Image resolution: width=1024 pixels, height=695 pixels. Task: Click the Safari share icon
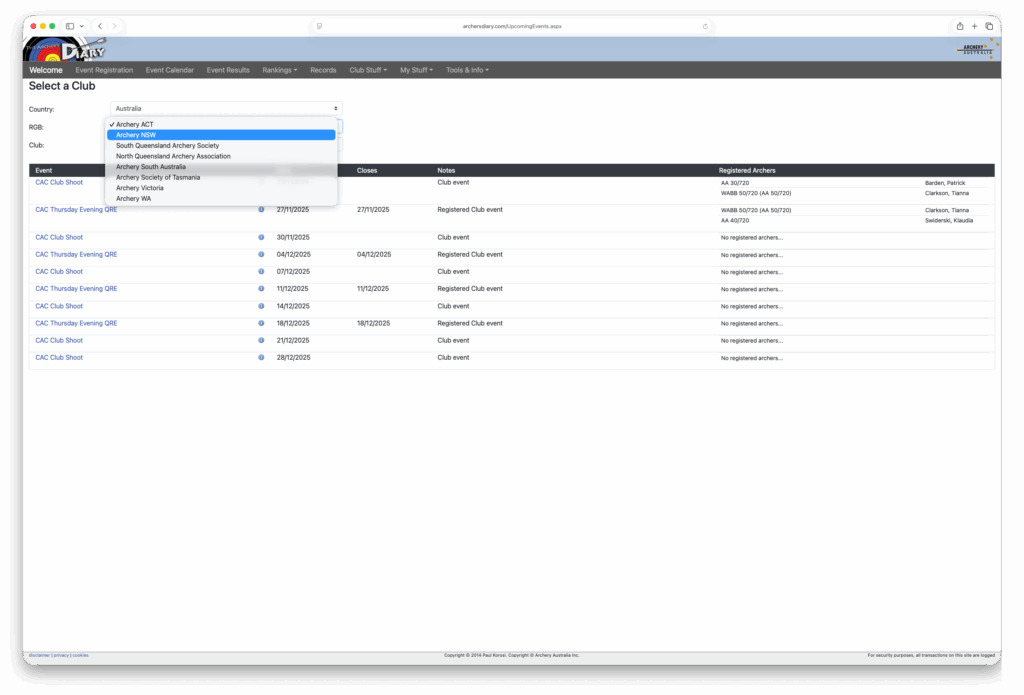pos(960,26)
